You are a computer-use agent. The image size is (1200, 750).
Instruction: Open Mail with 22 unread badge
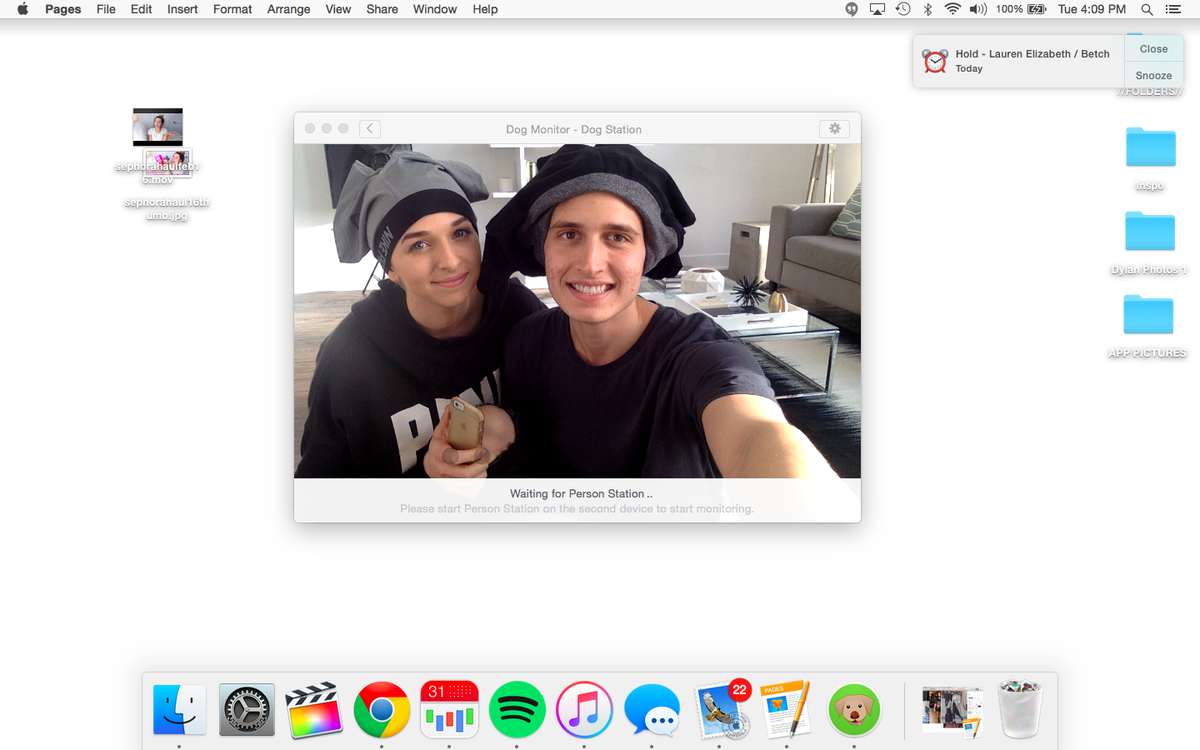click(x=720, y=710)
